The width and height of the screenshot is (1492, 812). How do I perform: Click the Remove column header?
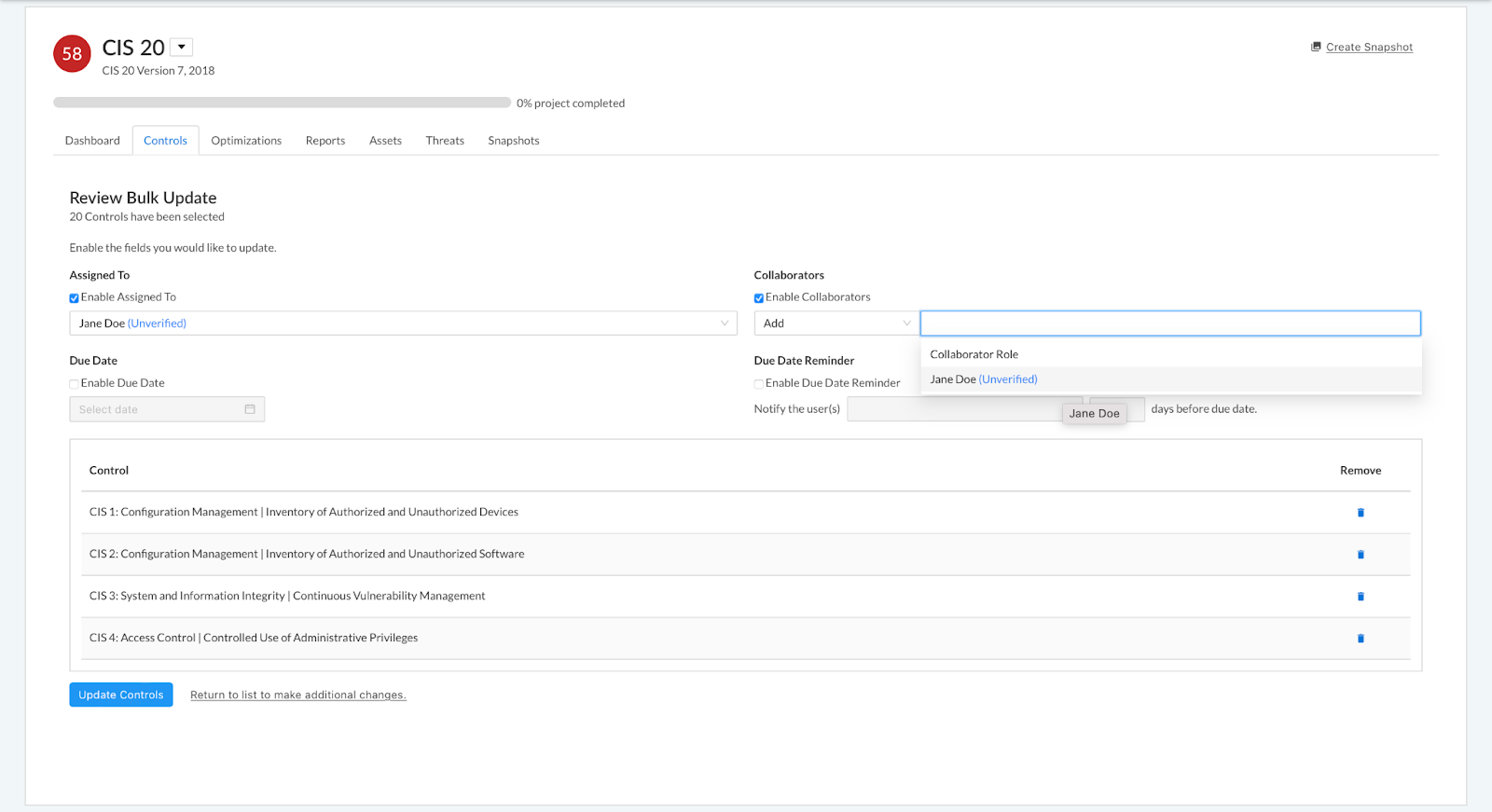click(1361, 471)
